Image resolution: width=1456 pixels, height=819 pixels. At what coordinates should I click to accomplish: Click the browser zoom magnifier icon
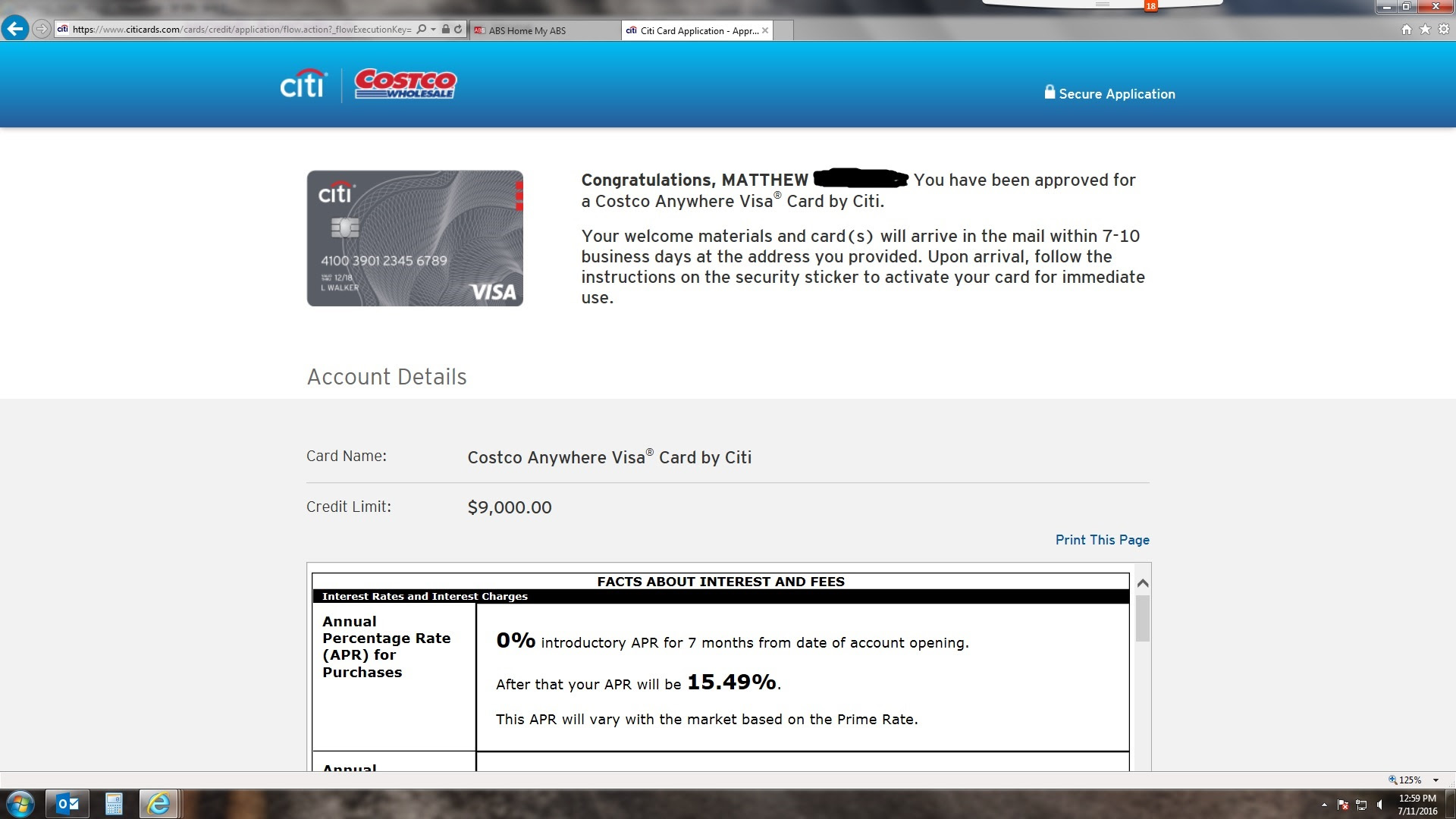(1392, 780)
